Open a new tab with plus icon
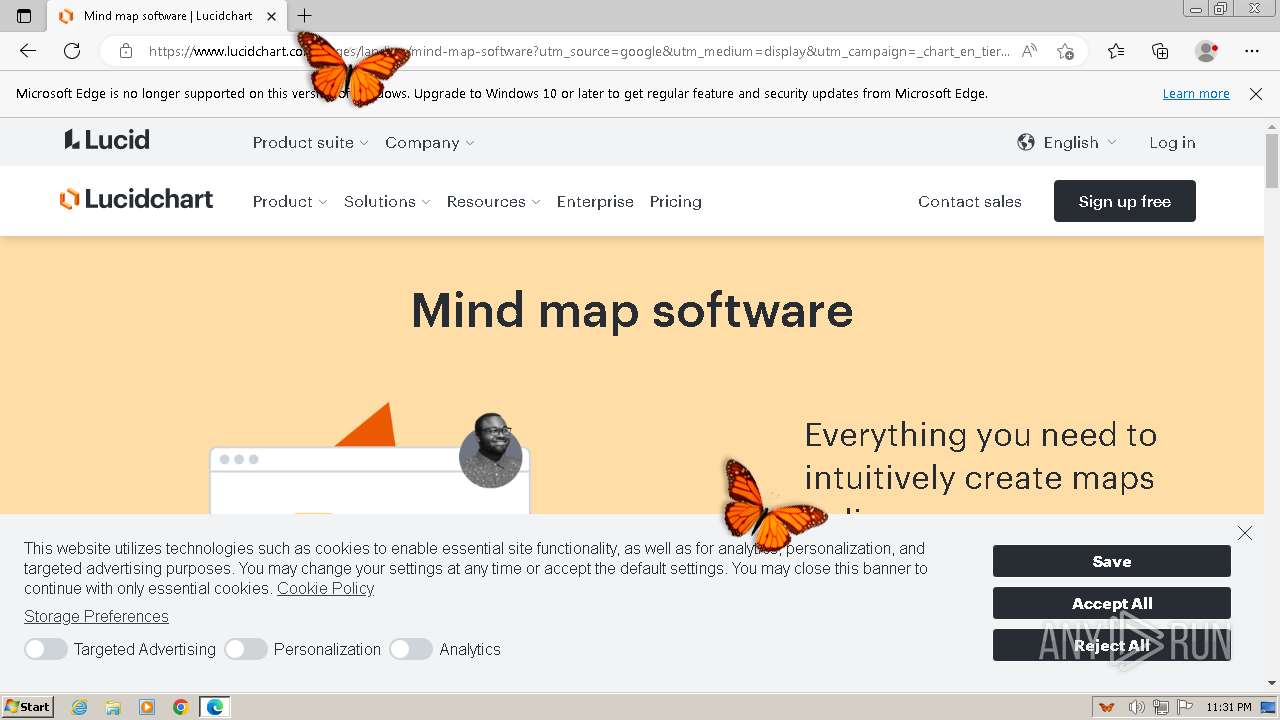The height and width of the screenshot is (720, 1280). [305, 15]
